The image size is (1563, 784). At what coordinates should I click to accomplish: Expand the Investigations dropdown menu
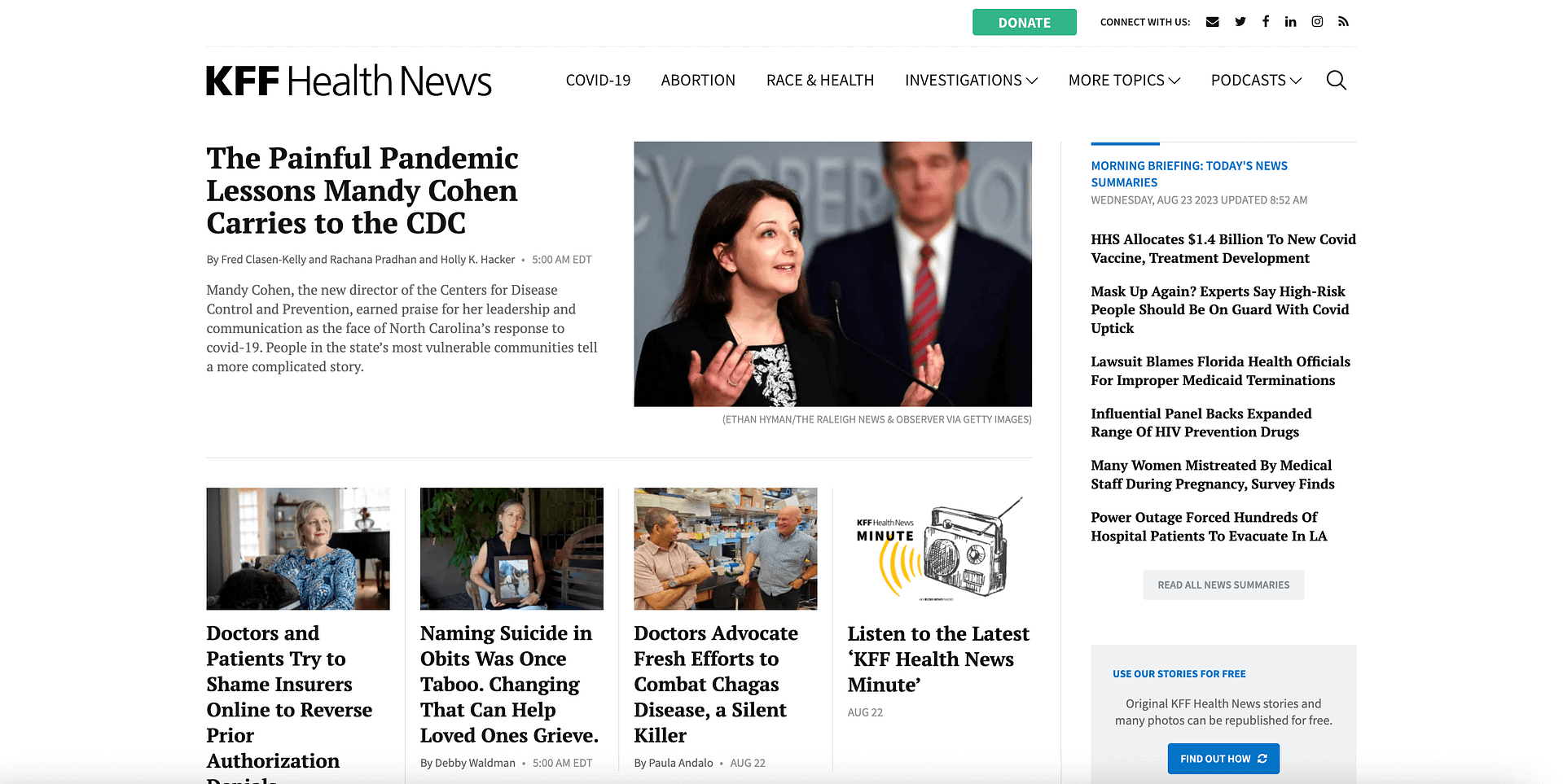pyautogui.click(x=971, y=80)
